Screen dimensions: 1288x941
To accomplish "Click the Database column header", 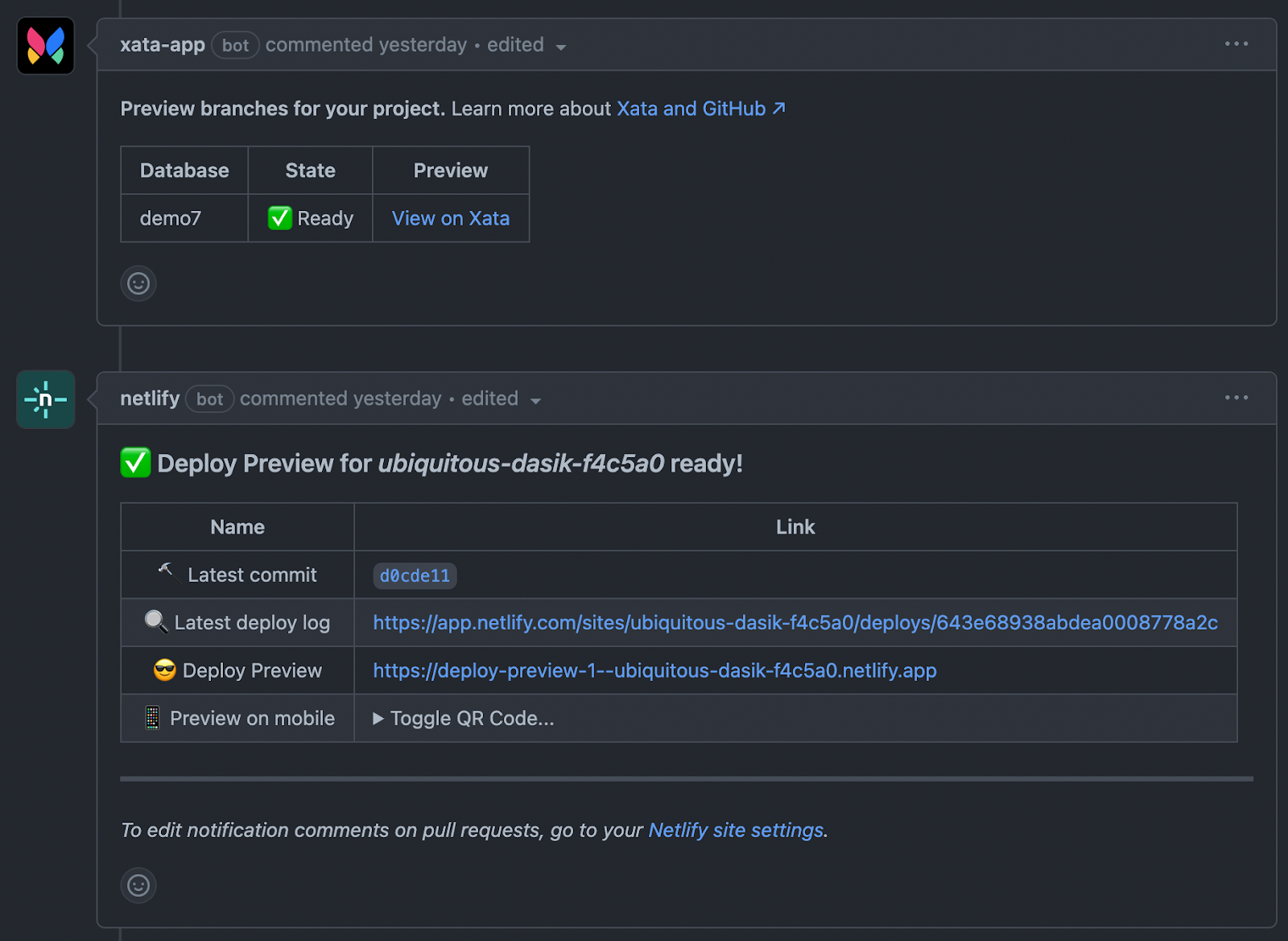I will 184,171.
